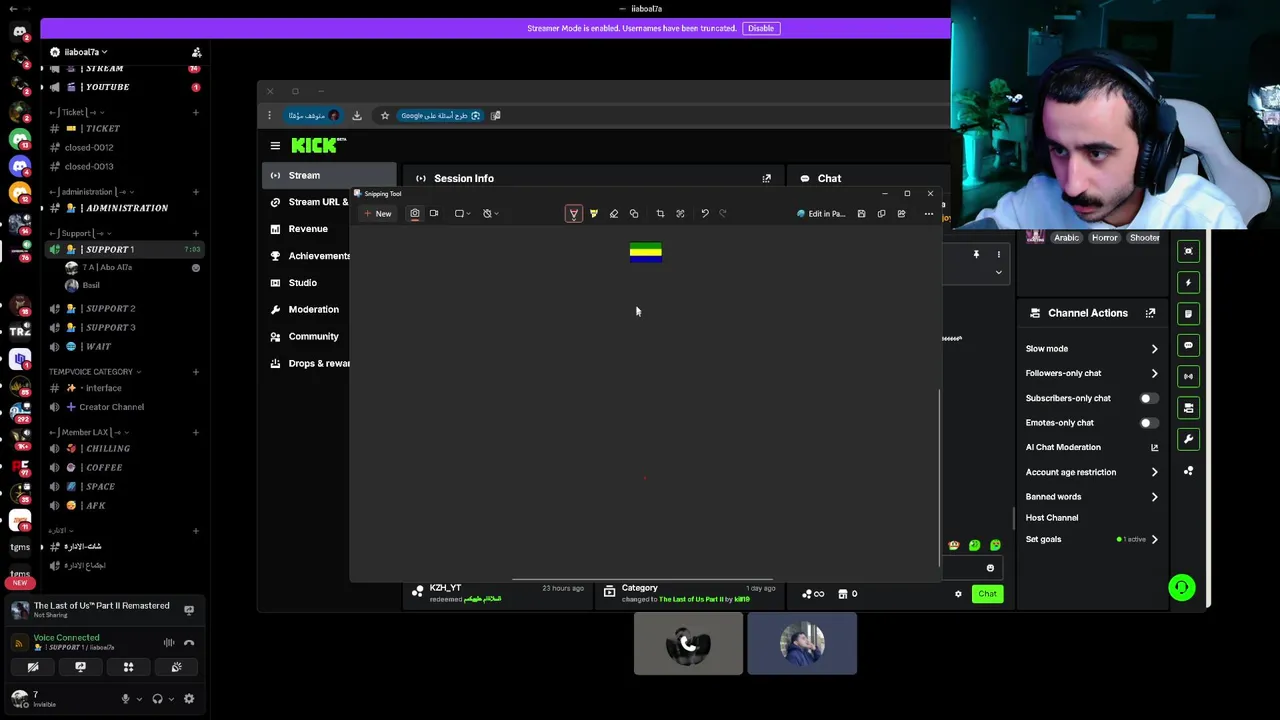Open Snipping Tool see more menu
The width and height of the screenshot is (1280, 720).
tap(929, 213)
